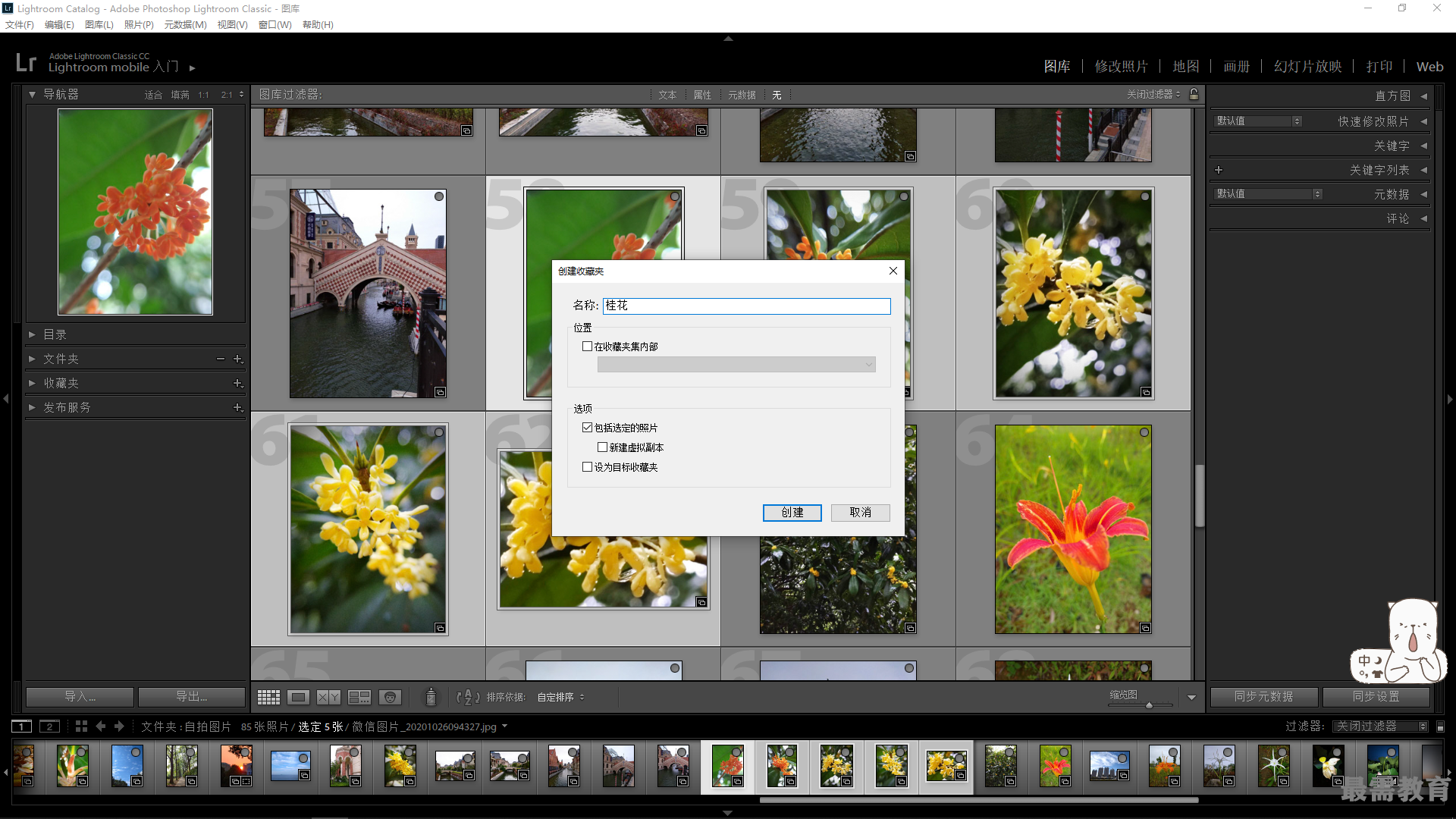Switch to 幻灯片放映 Slideshow module
Image resolution: width=1456 pixels, height=819 pixels.
coord(1307,67)
